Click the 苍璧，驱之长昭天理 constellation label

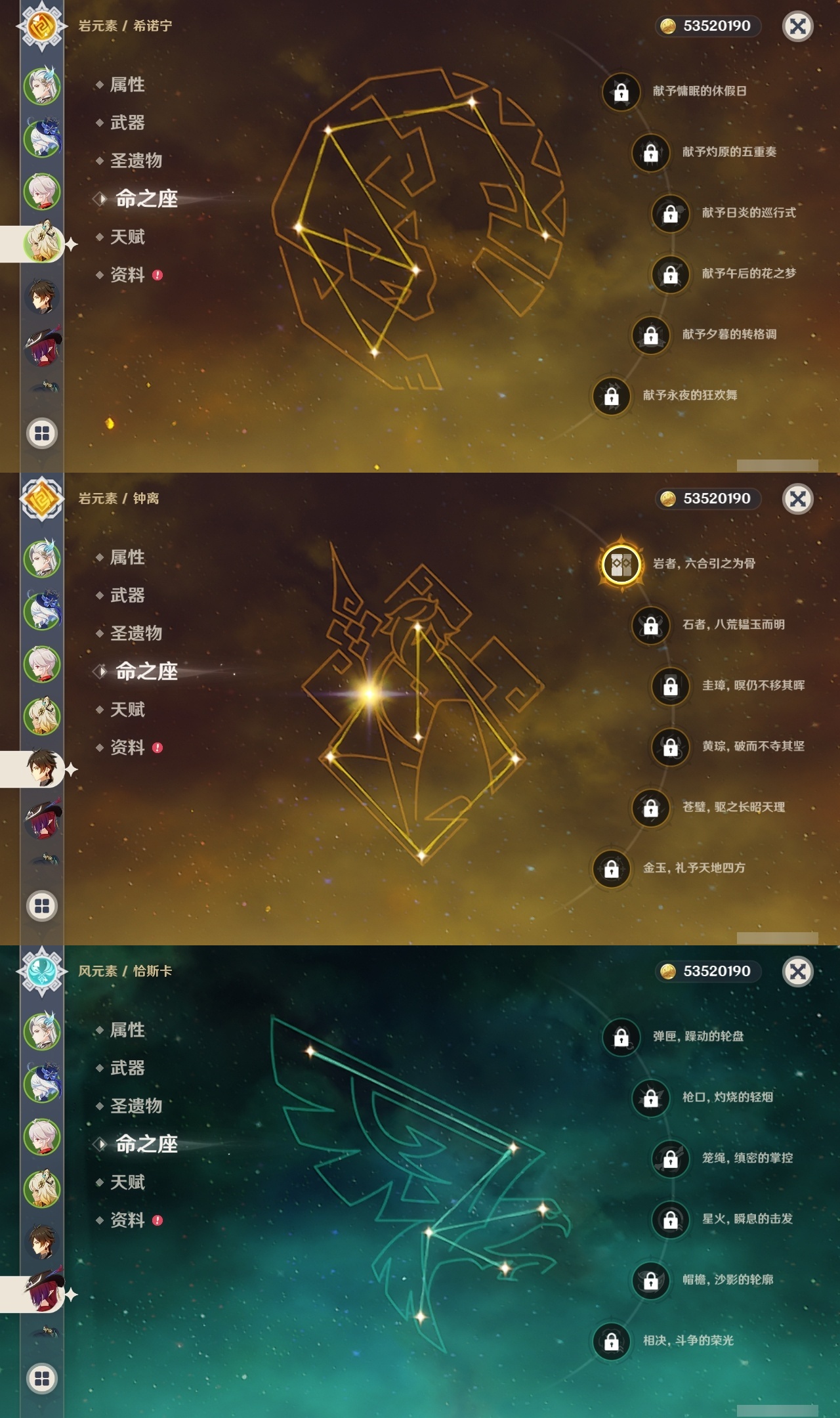[734, 807]
